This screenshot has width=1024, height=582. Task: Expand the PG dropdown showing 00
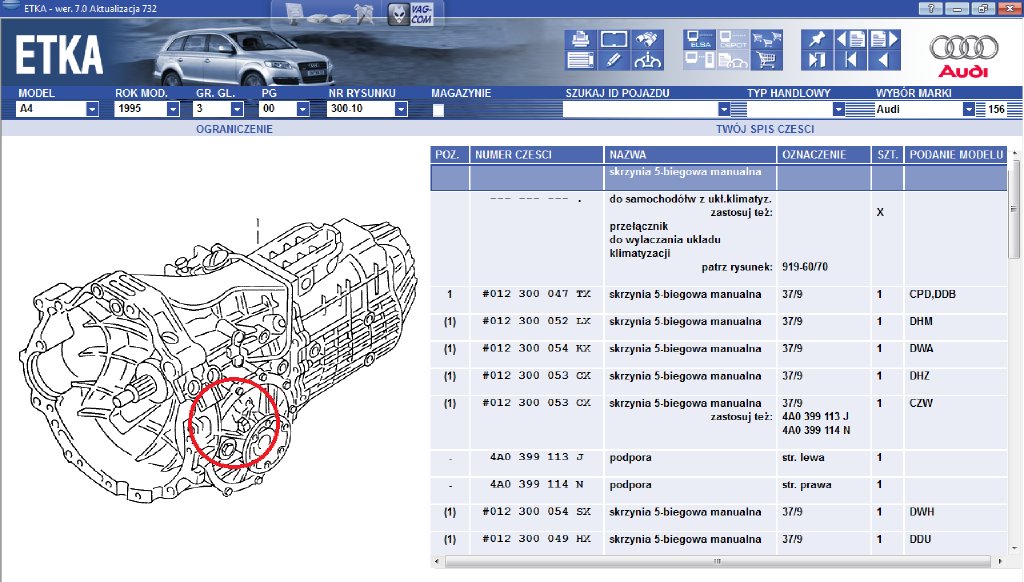point(302,109)
